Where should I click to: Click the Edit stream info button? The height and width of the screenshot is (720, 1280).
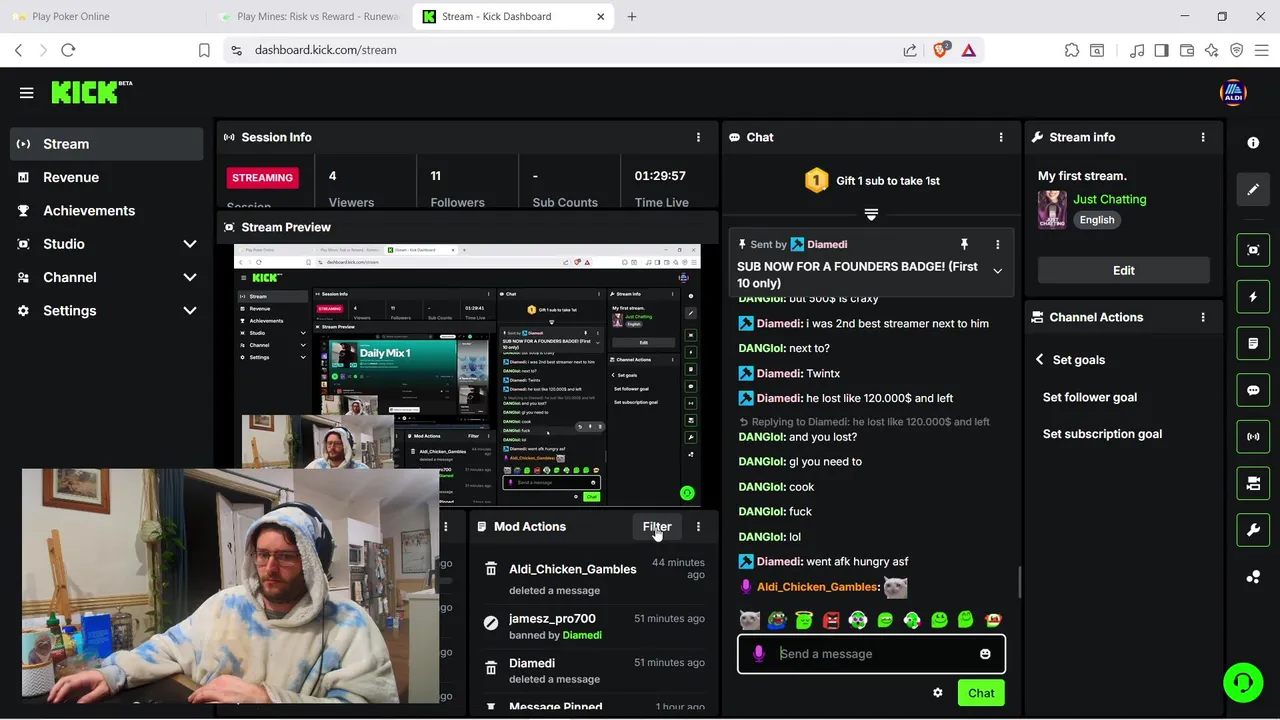pos(1124,270)
